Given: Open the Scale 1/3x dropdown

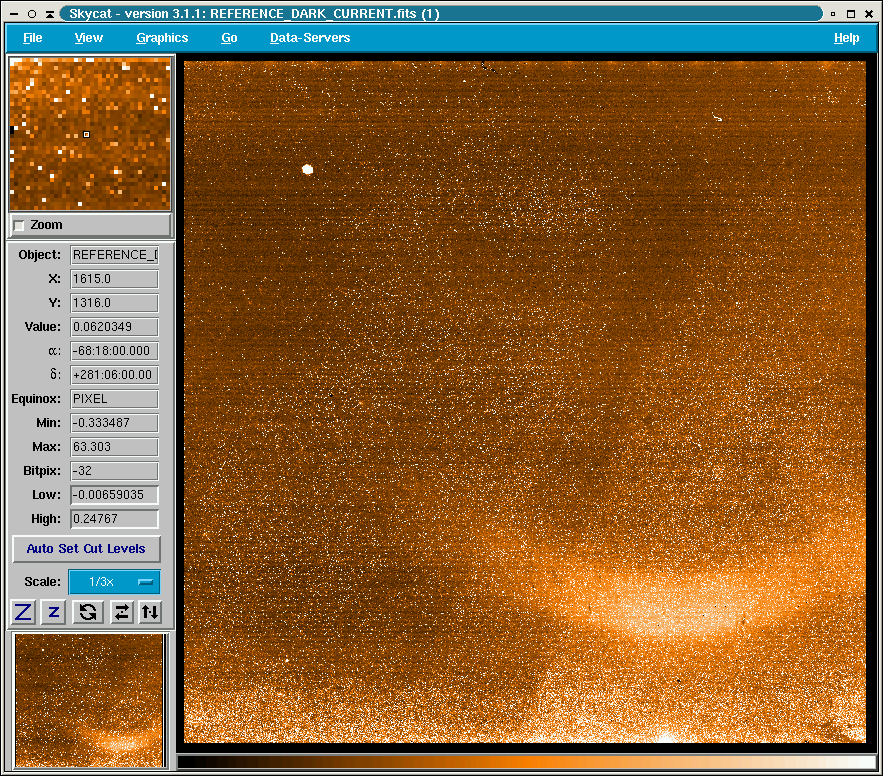Looking at the screenshot, I should pyautogui.click(x=114, y=582).
